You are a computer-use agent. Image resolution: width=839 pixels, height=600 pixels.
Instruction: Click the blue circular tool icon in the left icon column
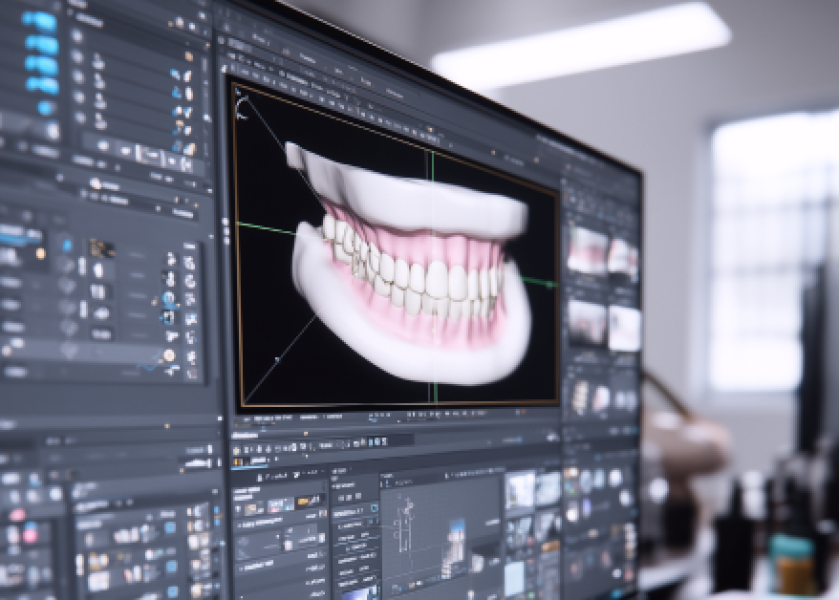pyautogui.click(x=169, y=299)
